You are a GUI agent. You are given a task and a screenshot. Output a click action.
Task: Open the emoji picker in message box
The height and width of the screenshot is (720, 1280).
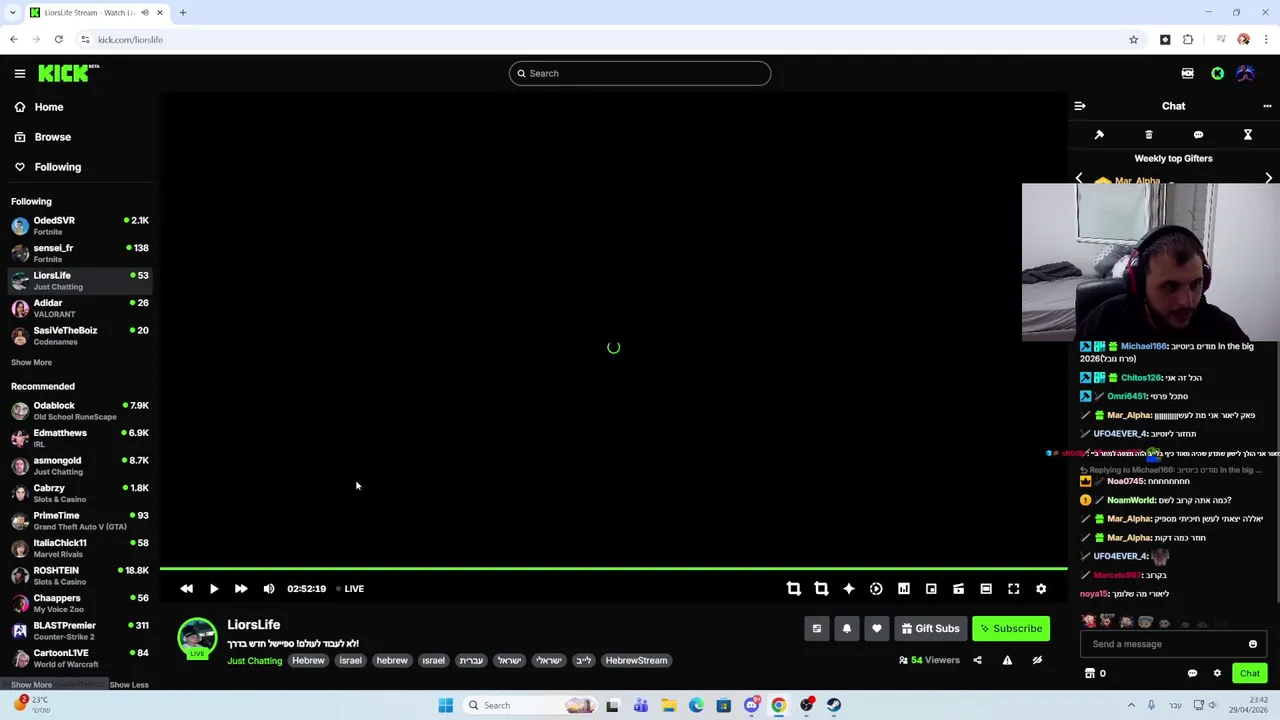[x=1253, y=644]
